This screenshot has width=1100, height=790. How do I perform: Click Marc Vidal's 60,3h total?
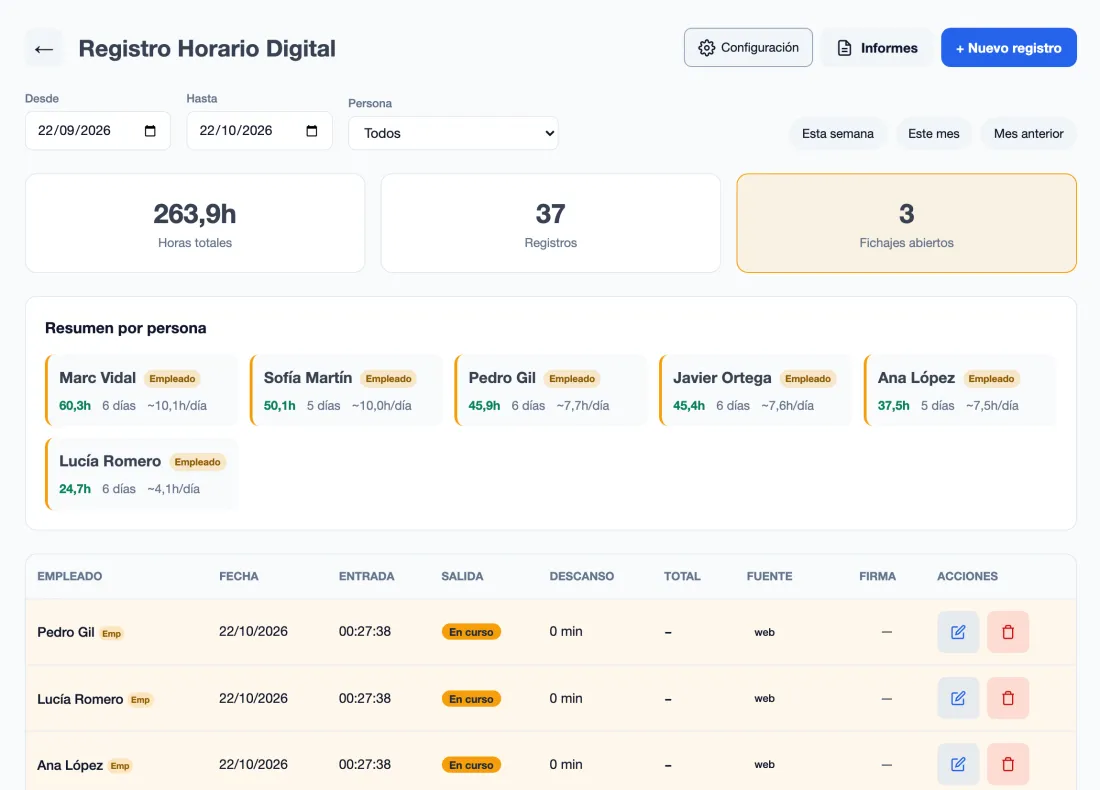tap(74, 406)
